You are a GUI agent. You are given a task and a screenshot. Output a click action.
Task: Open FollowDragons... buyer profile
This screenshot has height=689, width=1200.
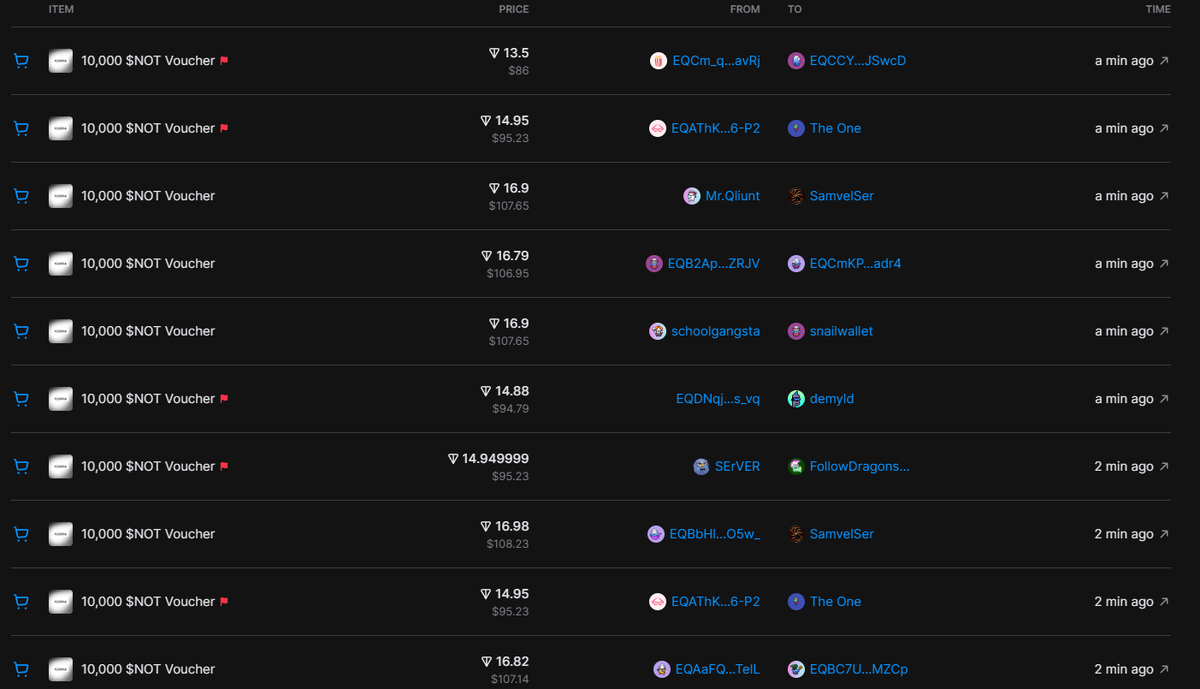[x=860, y=466]
